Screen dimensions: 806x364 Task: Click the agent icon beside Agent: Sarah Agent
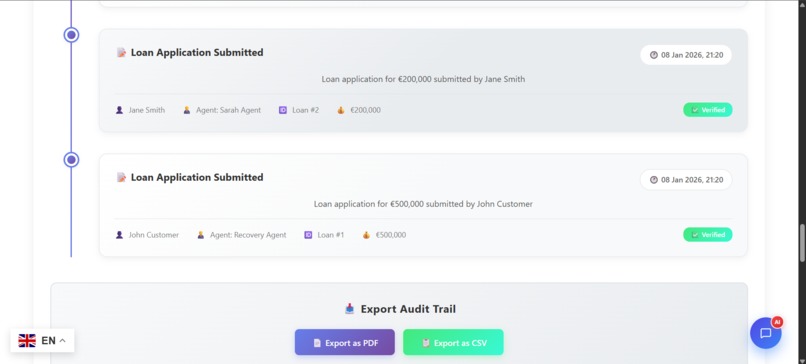pos(187,110)
